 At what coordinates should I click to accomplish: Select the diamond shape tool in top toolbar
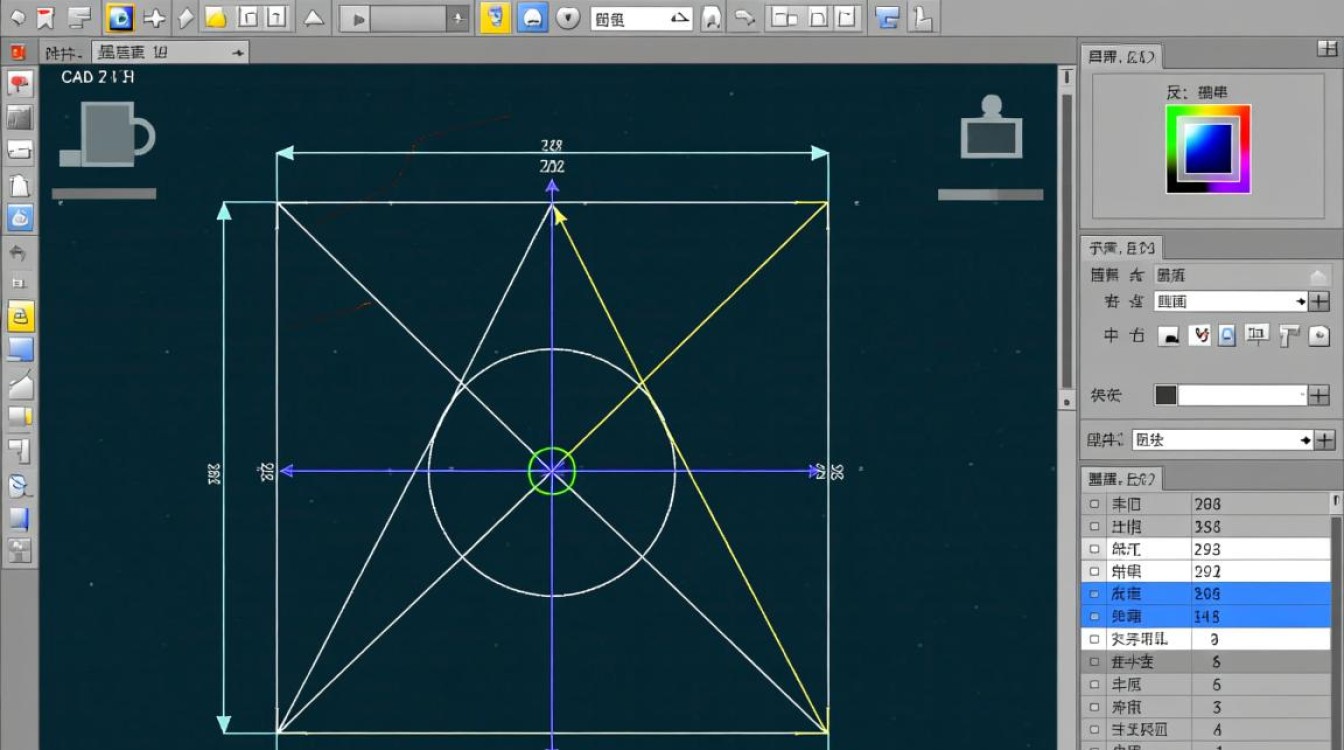pos(185,18)
